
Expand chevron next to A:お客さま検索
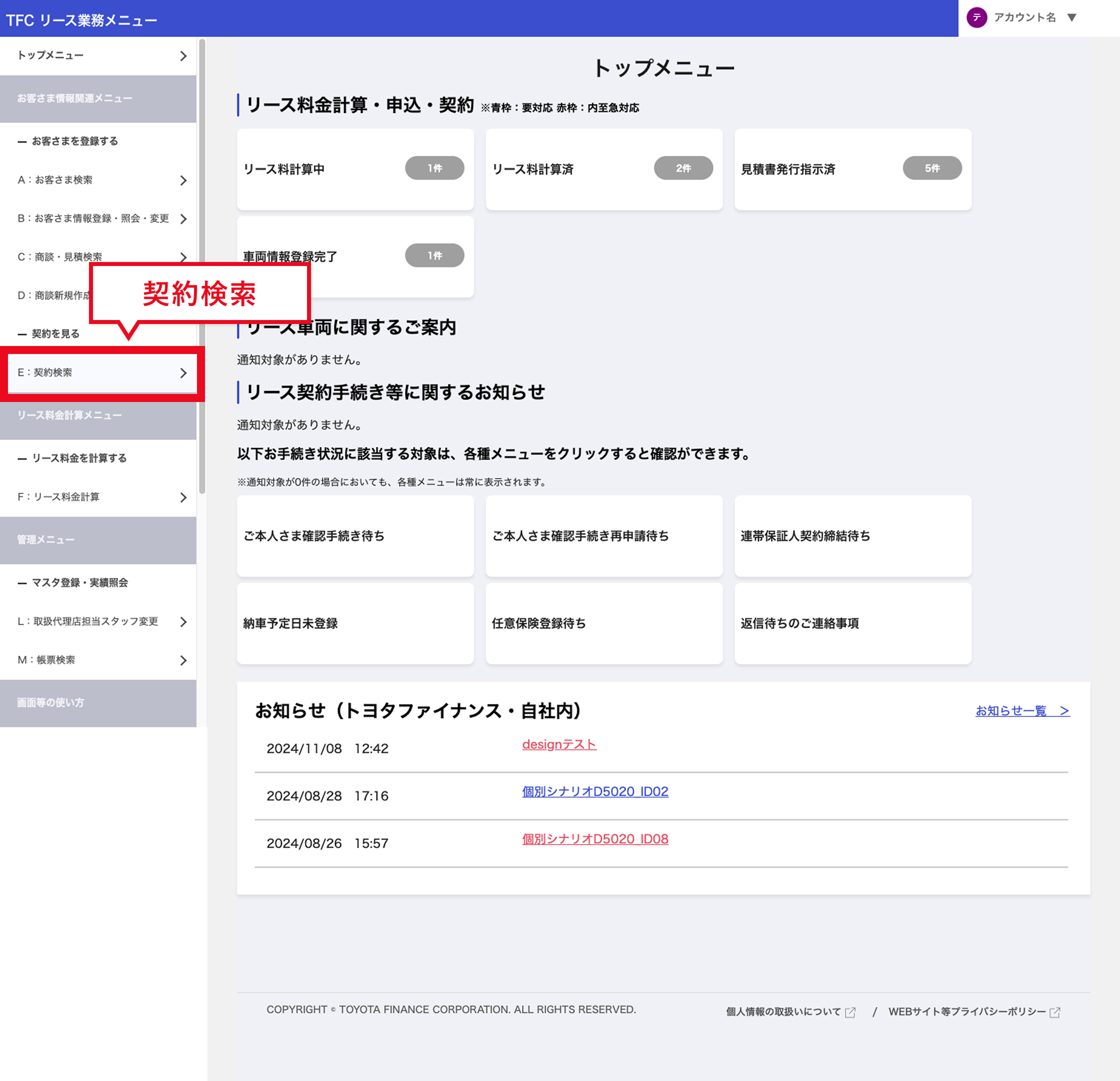[x=183, y=180]
